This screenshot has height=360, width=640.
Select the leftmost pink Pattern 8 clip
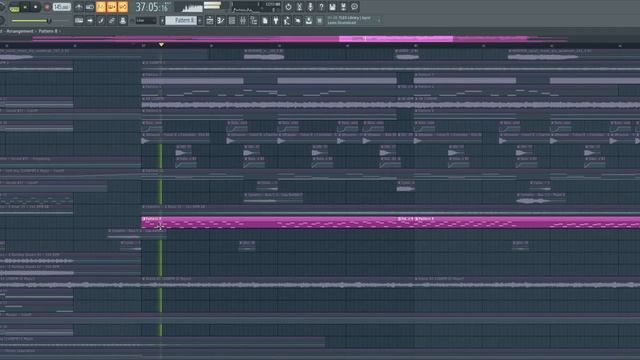[x=269, y=222]
